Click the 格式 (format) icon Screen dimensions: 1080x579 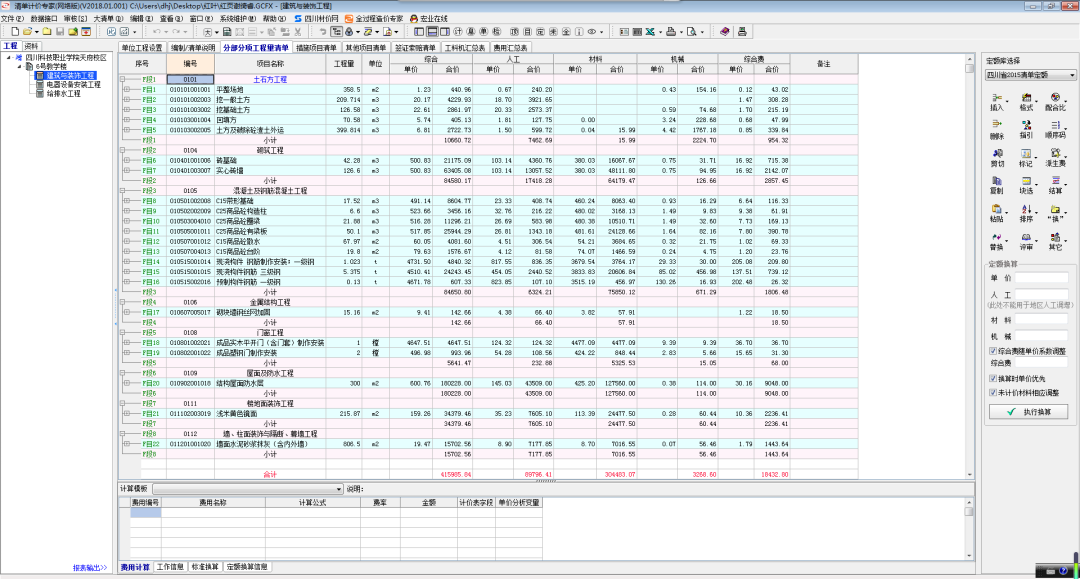1026,102
